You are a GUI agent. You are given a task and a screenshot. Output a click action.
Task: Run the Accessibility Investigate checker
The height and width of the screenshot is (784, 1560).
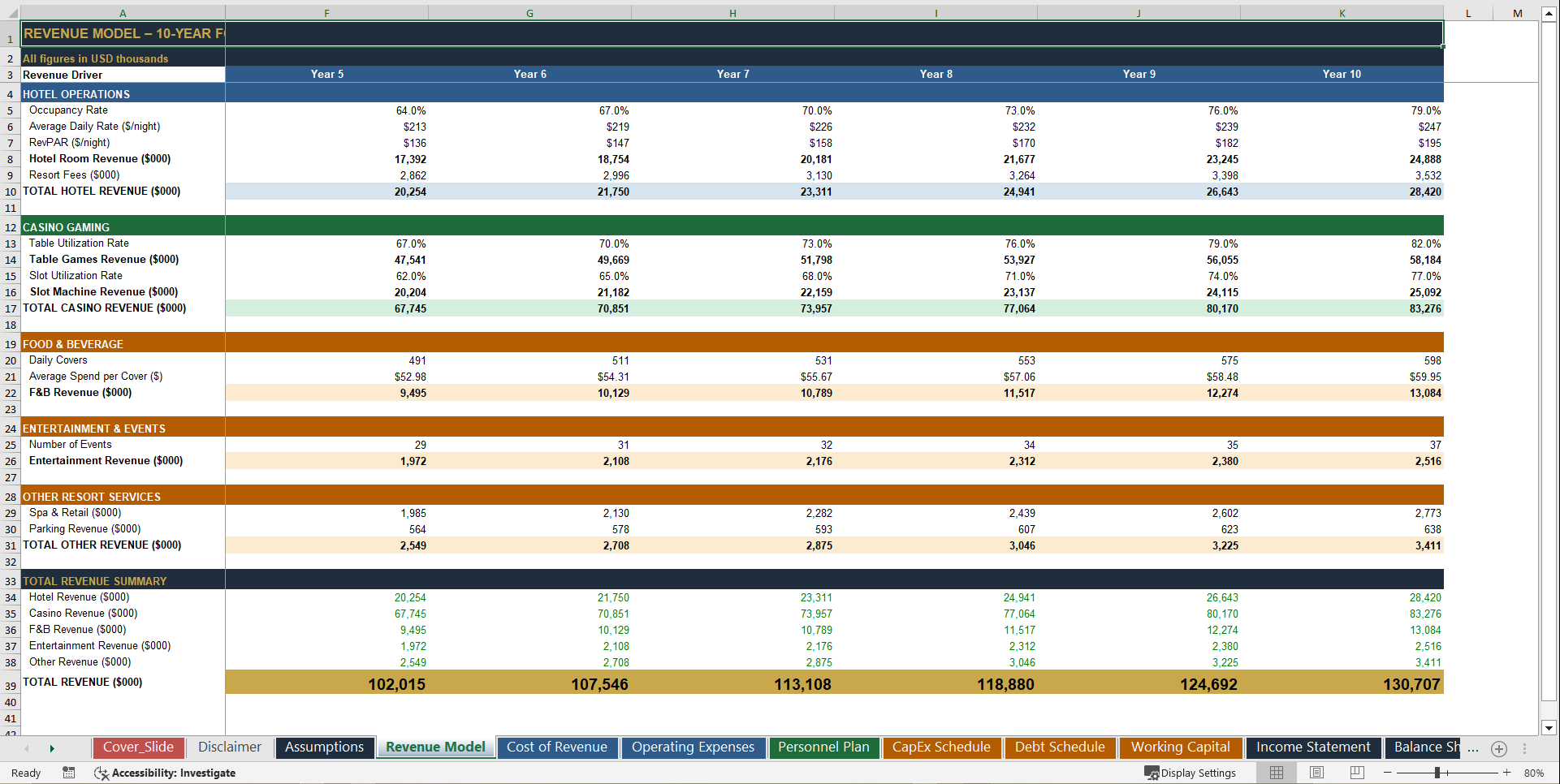(165, 773)
